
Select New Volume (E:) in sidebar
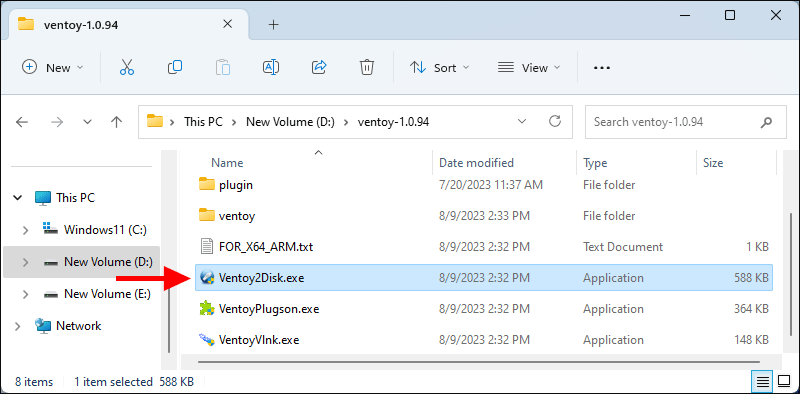(x=107, y=294)
